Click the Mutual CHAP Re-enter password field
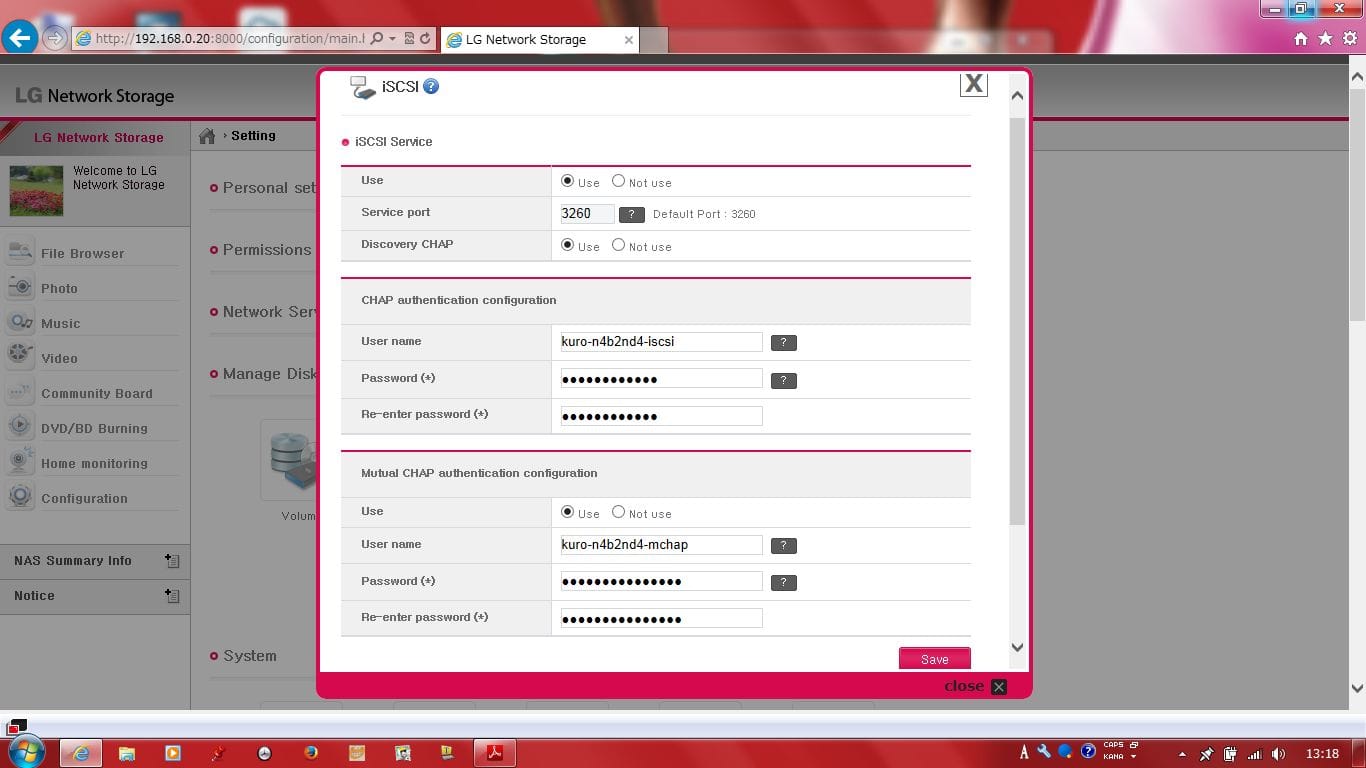This screenshot has height=768, width=1366. pos(661,618)
